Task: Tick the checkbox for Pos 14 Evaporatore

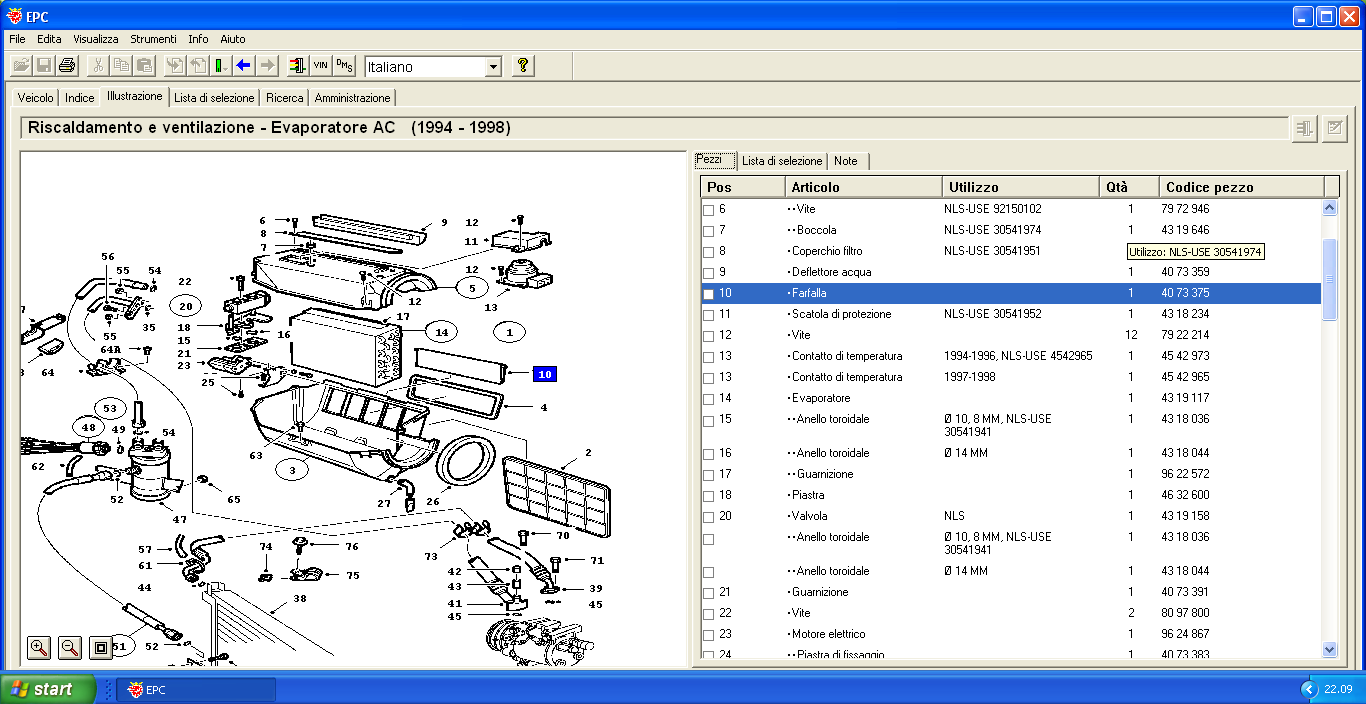Action: point(708,399)
